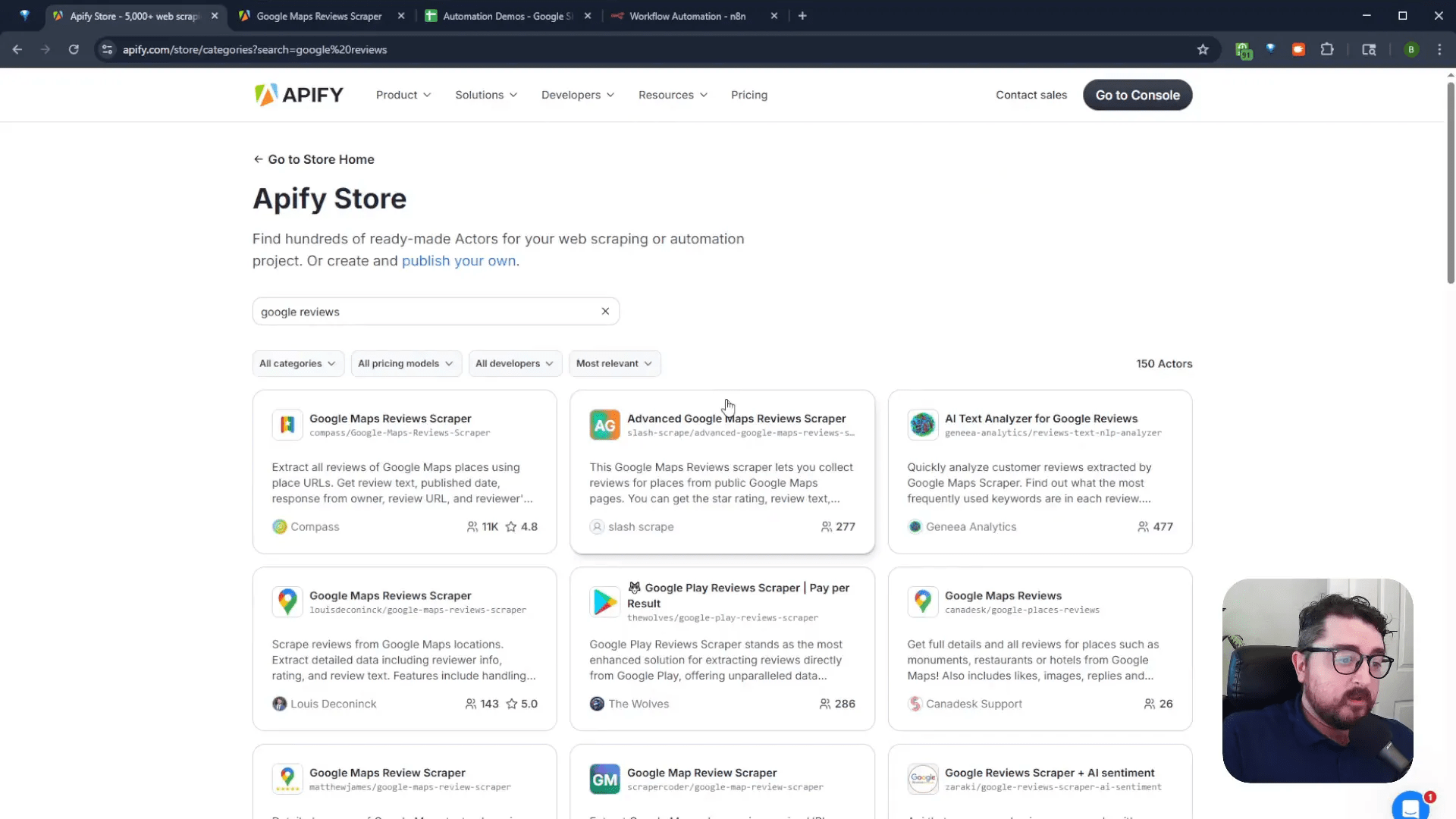Click the browser back arrow
The image size is (1456, 819).
coord(17,49)
